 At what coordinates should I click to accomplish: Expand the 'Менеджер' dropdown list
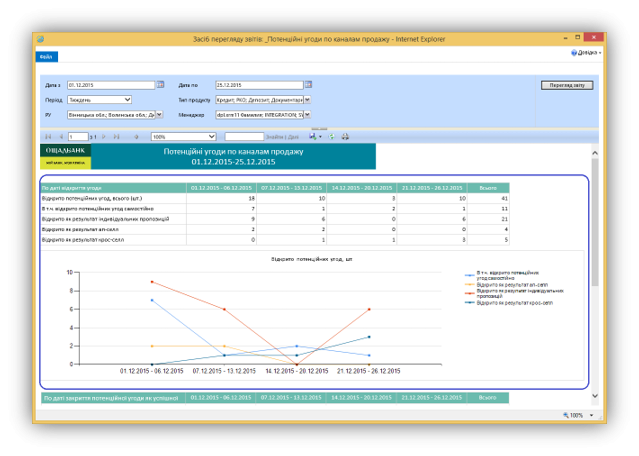[x=307, y=115]
